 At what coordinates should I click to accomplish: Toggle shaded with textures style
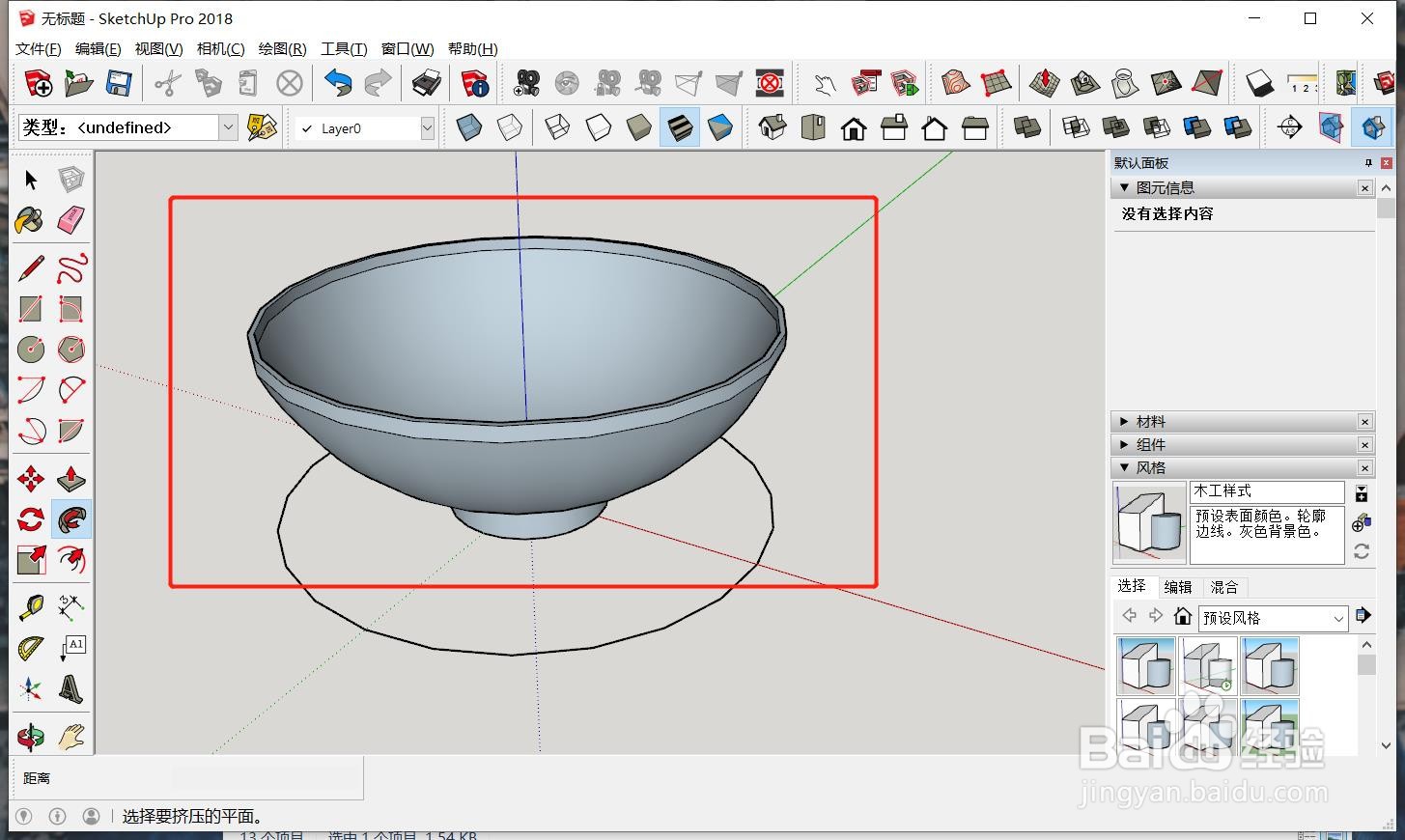point(680,127)
